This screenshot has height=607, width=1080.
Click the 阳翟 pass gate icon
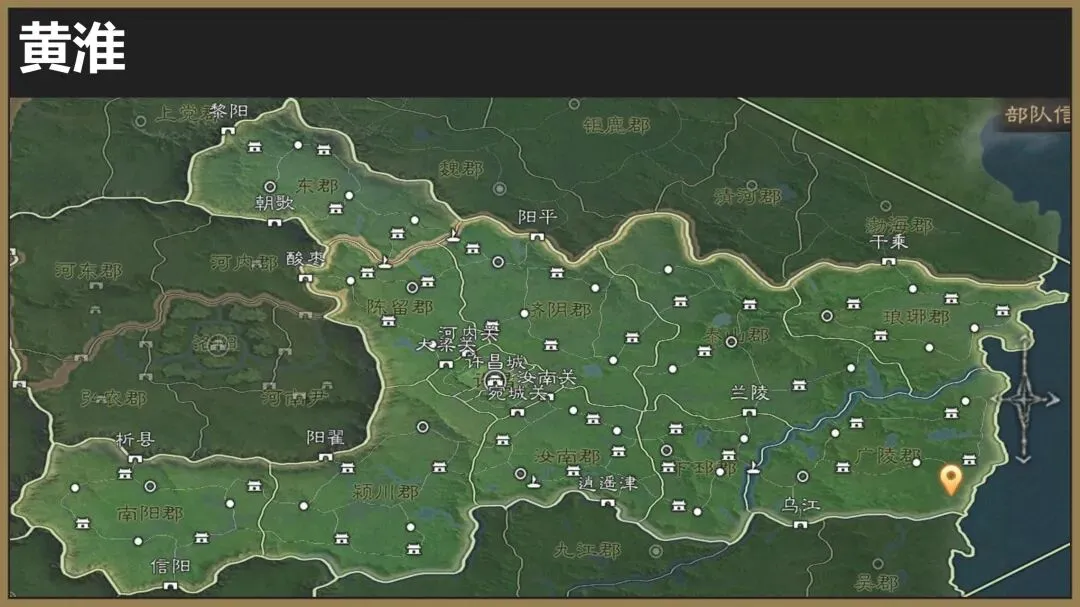point(325,456)
